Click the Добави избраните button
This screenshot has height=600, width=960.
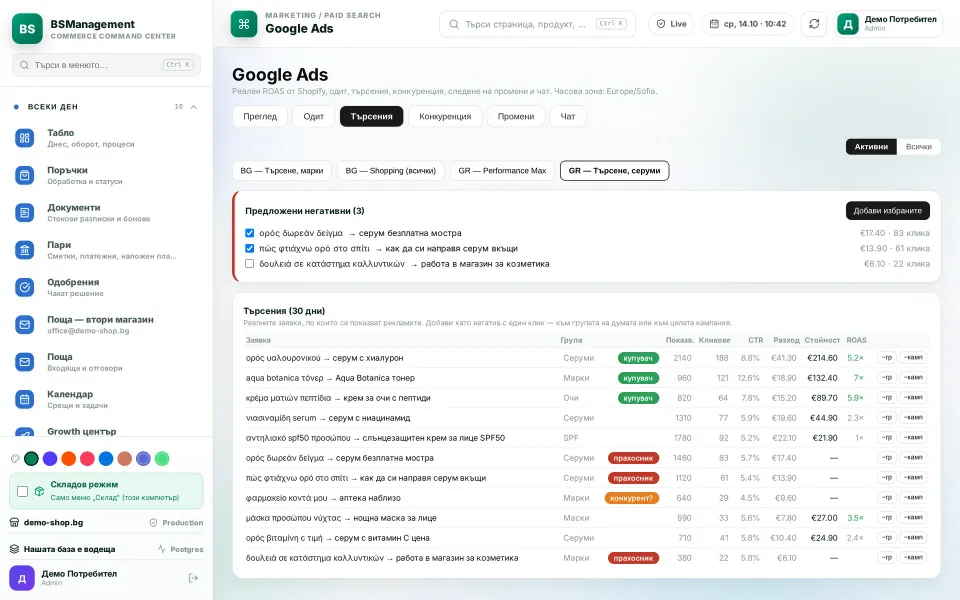887,211
